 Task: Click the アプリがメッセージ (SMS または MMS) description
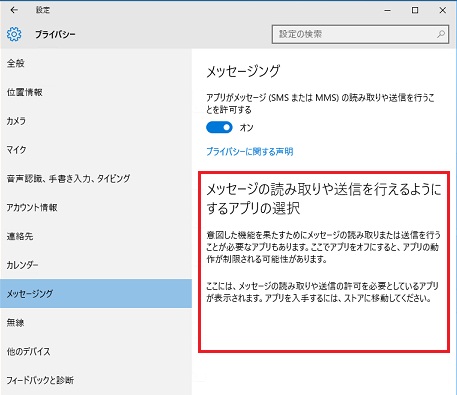click(320, 104)
